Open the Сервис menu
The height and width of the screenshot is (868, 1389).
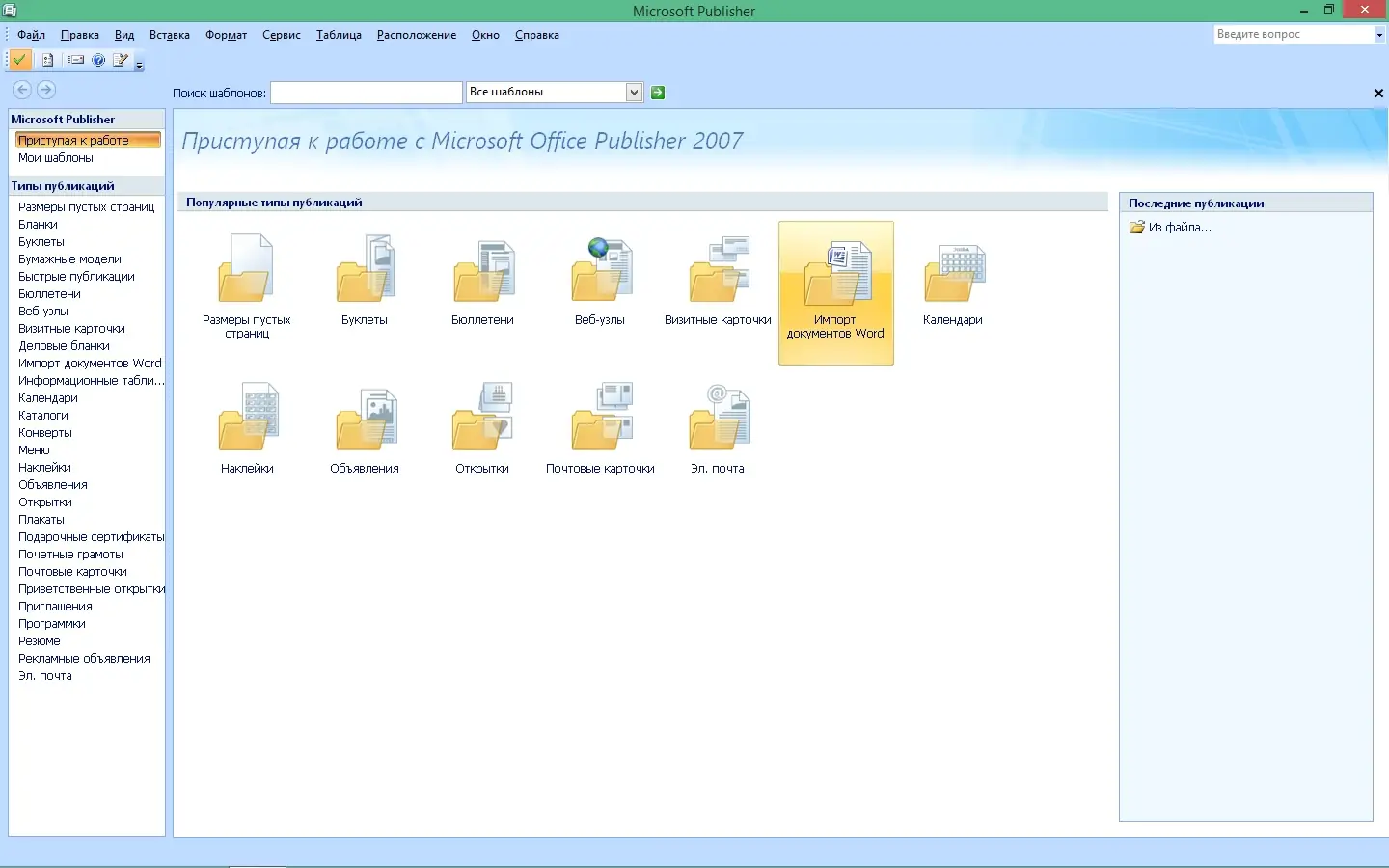click(282, 35)
